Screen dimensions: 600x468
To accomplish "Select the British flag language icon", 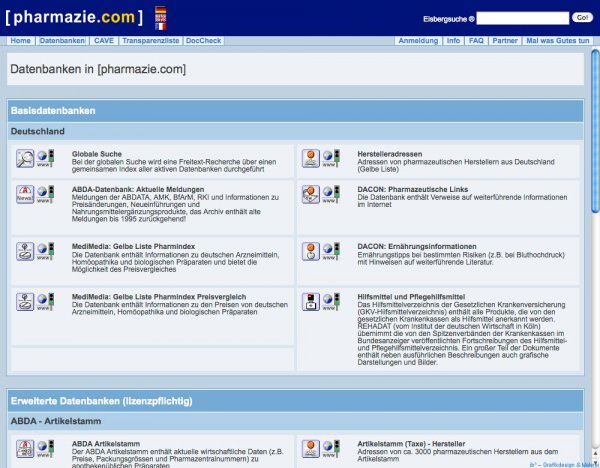I will pos(161,18).
